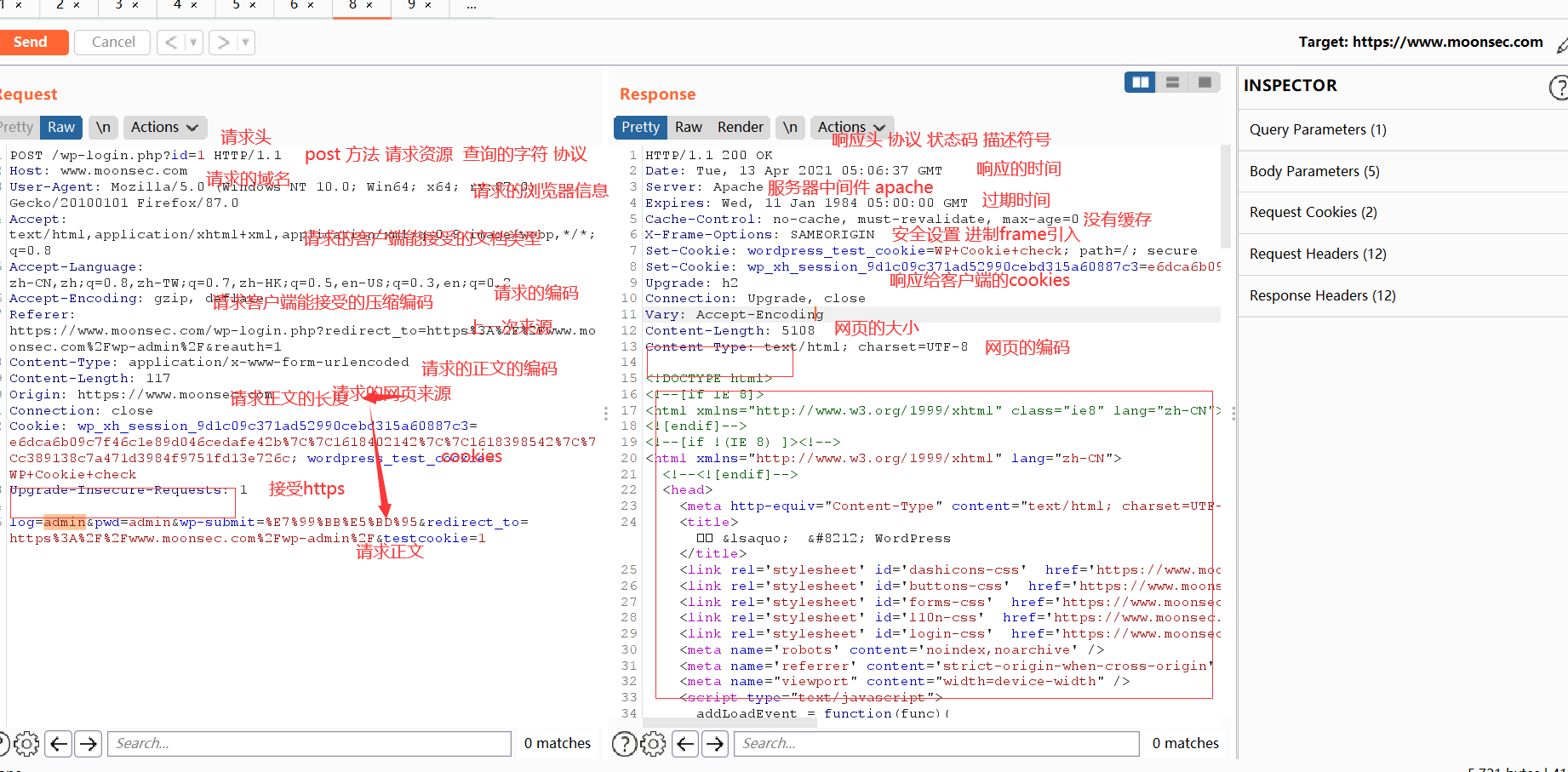Click the orange Send button
Image resolution: width=1568 pixels, height=772 pixels.
tap(32, 42)
